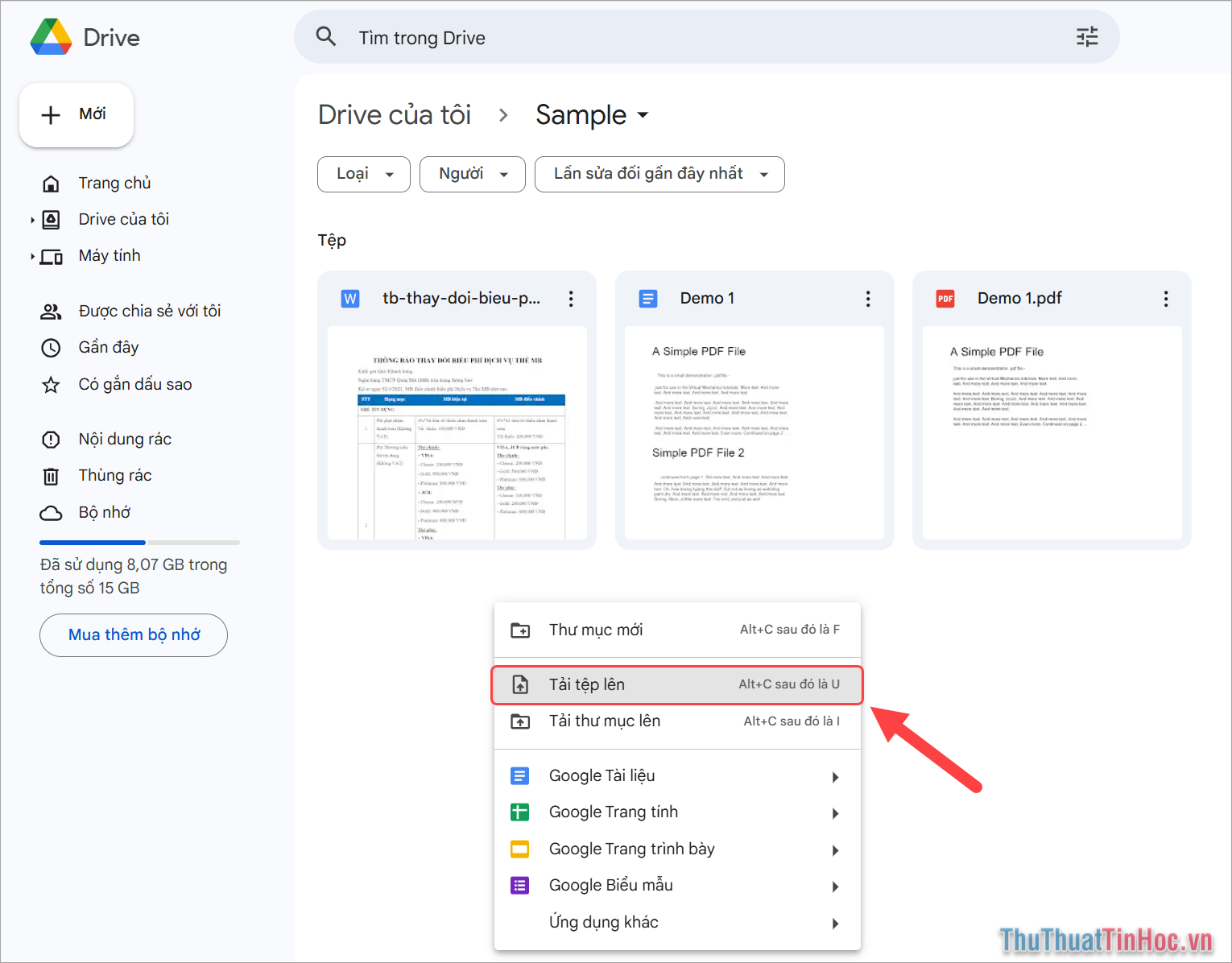Click the trash bin icon beside Thùng rác
This screenshot has width=1232, height=963.
[x=51, y=476]
